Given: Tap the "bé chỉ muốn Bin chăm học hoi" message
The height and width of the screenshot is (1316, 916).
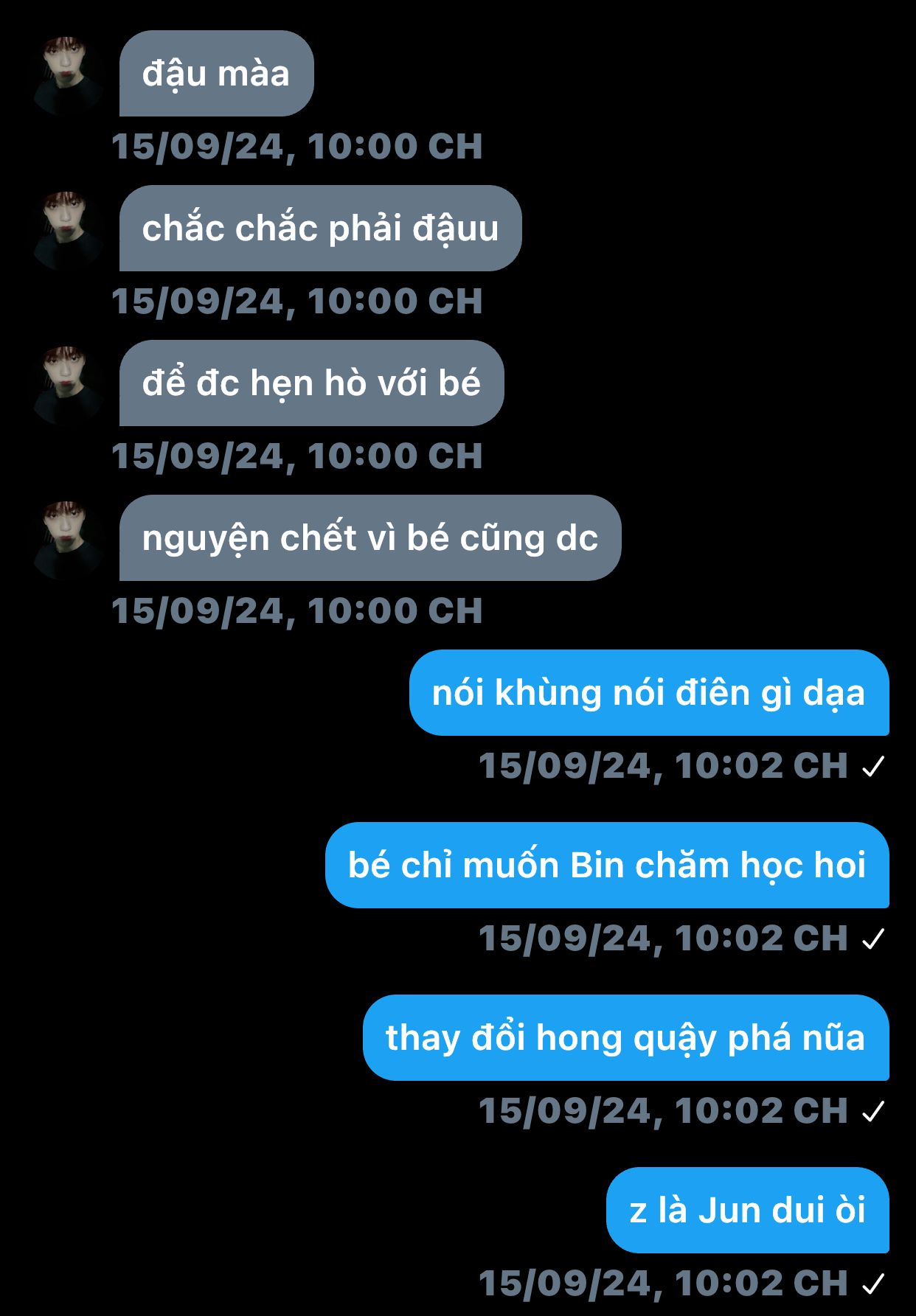Looking at the screenshot, I should (607, 865).
